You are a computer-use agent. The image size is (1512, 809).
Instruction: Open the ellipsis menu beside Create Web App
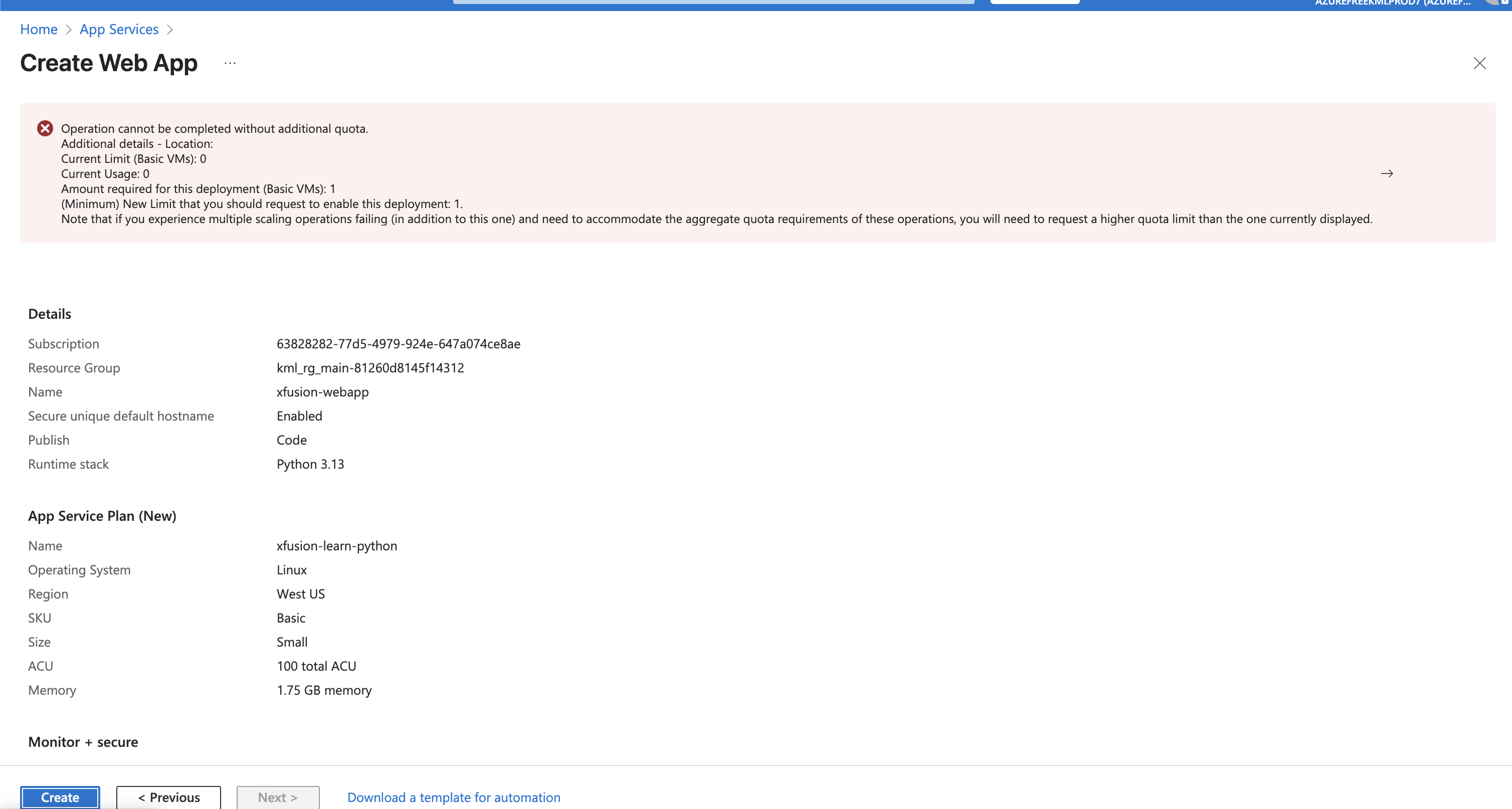pyautogui.click(x=230, y=63)
